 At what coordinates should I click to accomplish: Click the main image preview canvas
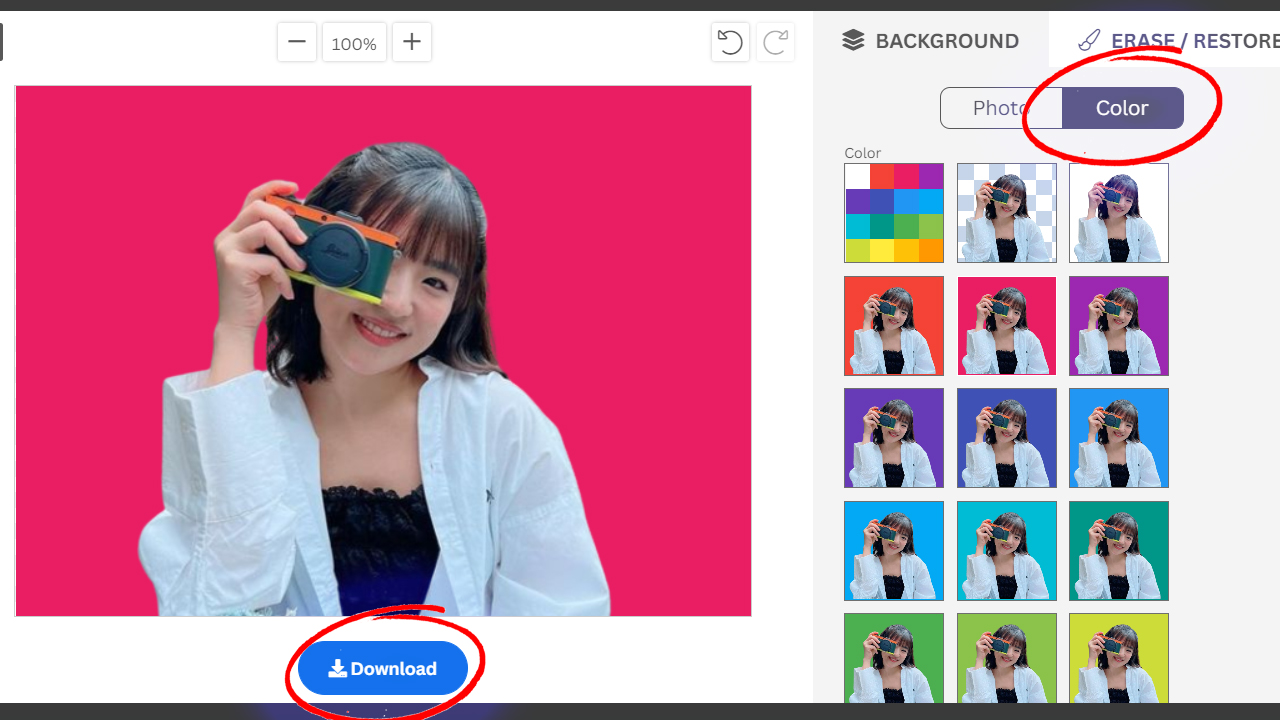pyautogui.click(x=383, y=350)
